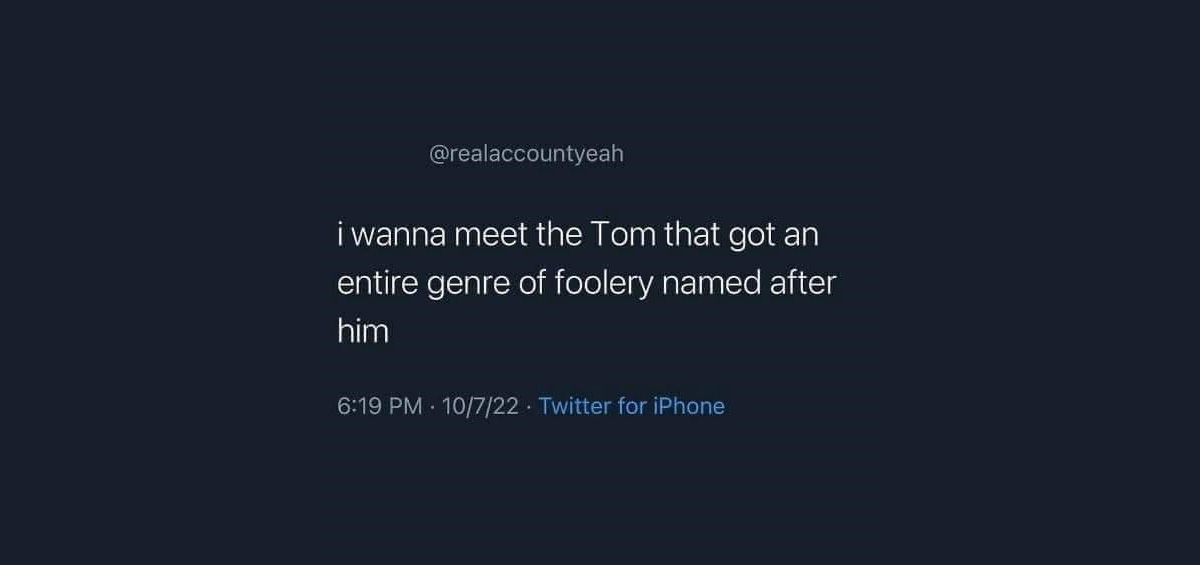Viewport: 1200px width, 565px height.
Task: Select the 10/7/22 date
Action: click(x=479, y=406)
